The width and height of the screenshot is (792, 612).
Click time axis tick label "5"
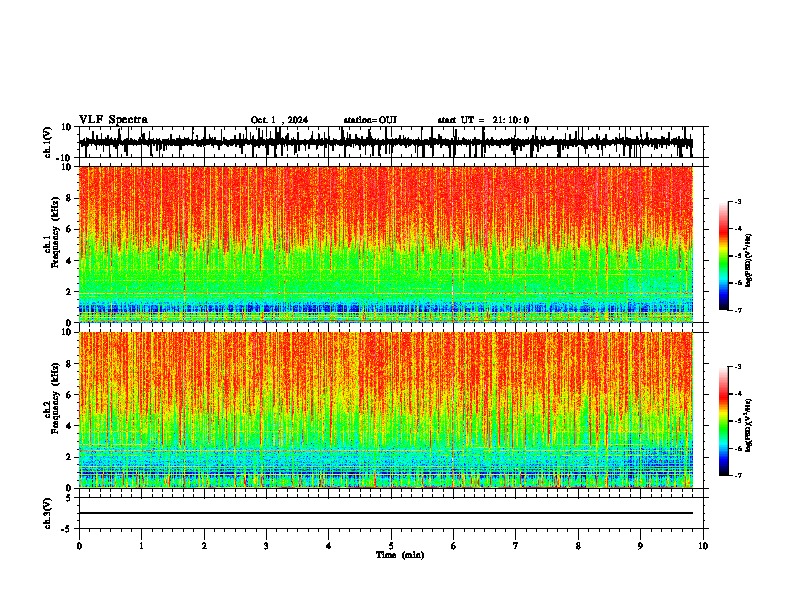[391, 546]
